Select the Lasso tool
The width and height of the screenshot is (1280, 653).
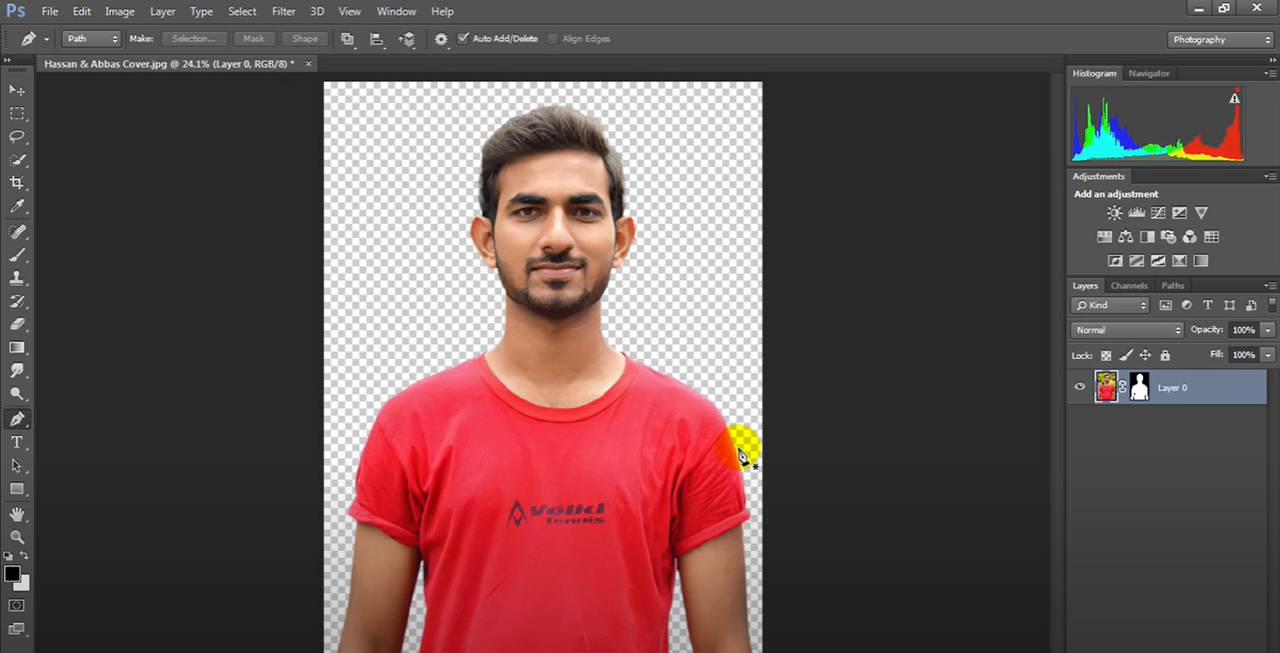(17, 136)
